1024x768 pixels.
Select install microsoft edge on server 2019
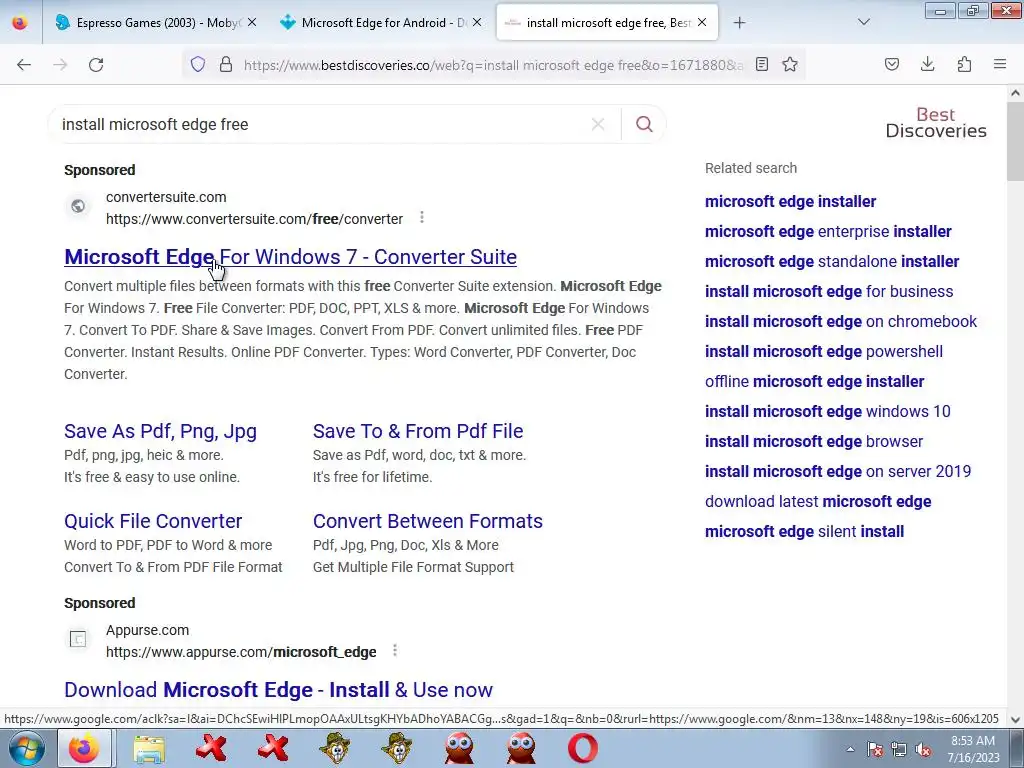[x=838, y=472]
